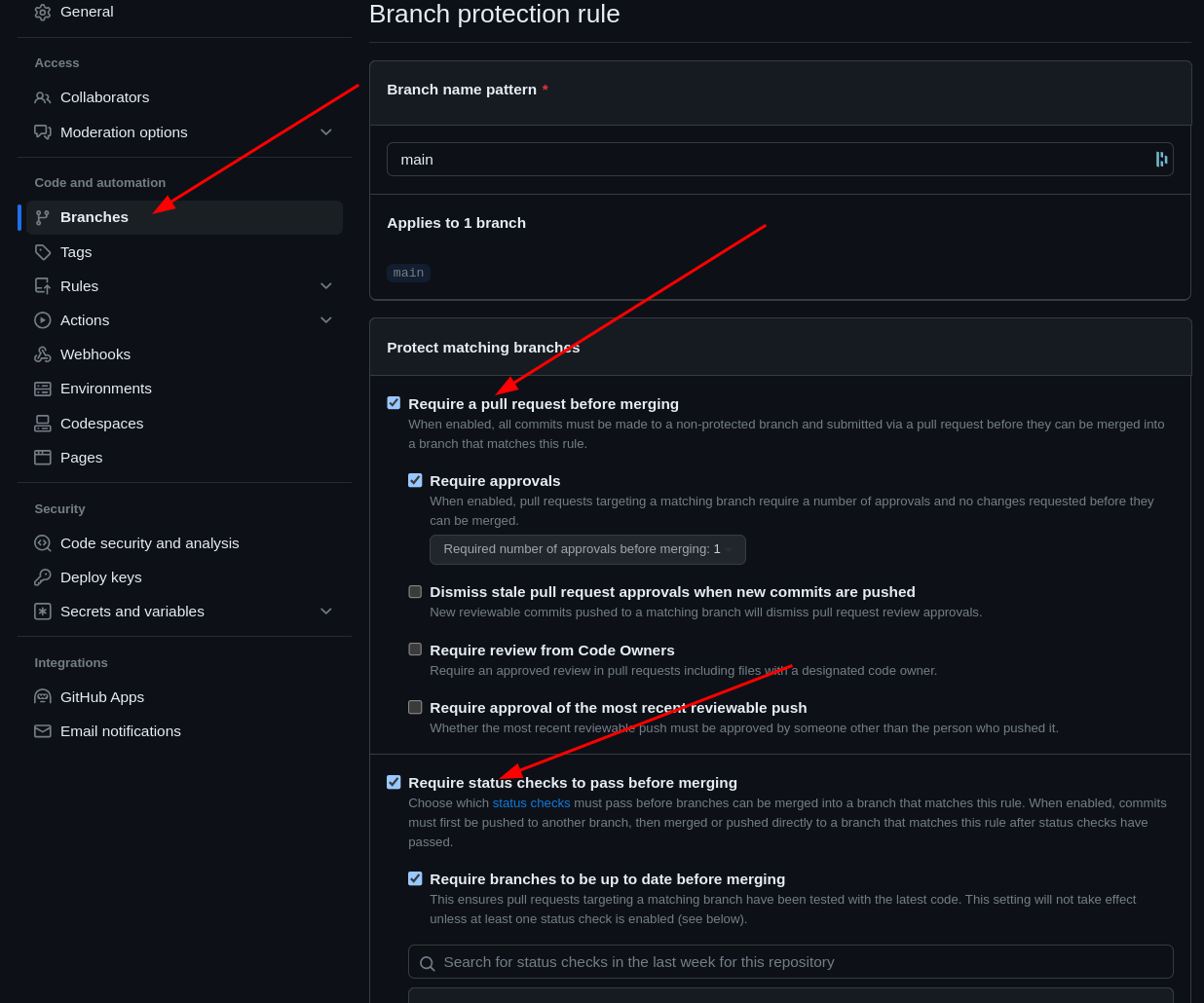The height and width of the screenshot is (1003, 1204).
Task: Expand the Moderation options chevron
Action: 326,132
